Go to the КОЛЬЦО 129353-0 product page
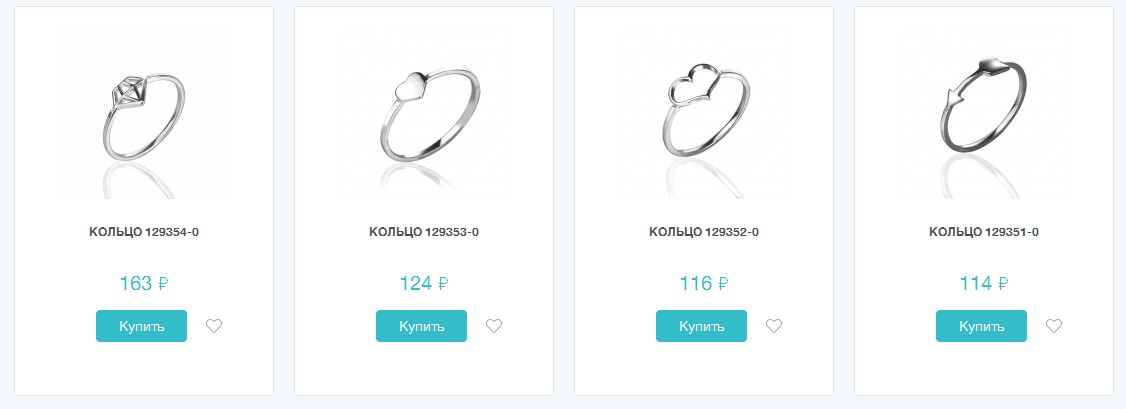Screen dimensions: 1126x409 pos(424,232)
